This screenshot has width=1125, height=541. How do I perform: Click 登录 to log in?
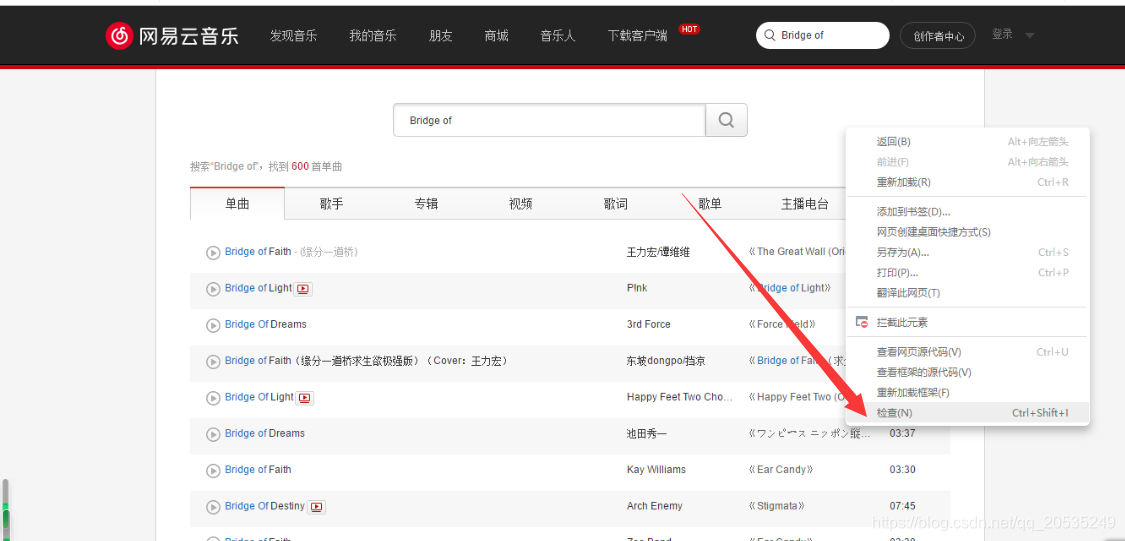[1002, 34]
